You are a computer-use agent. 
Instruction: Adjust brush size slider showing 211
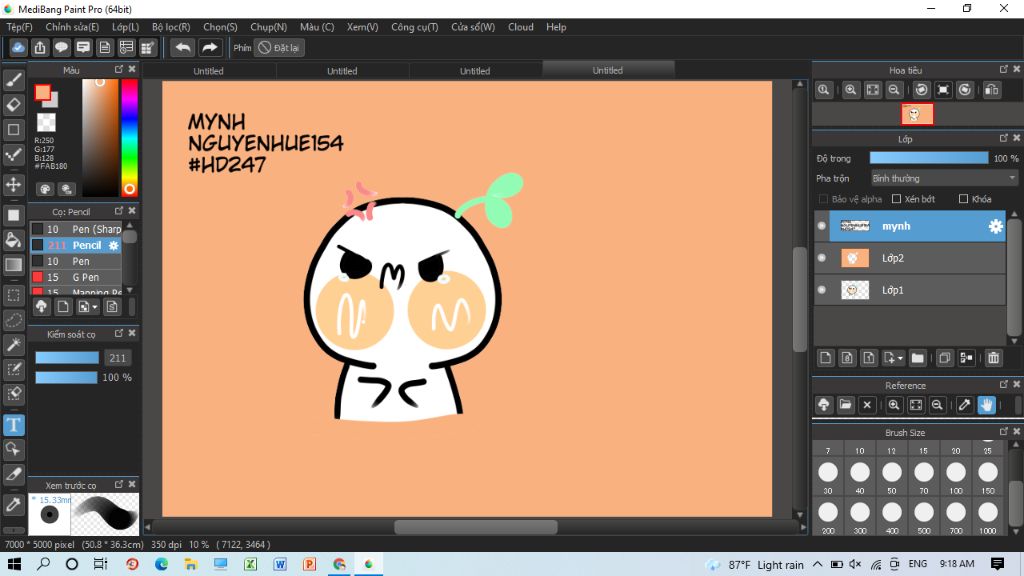(67, 358)
